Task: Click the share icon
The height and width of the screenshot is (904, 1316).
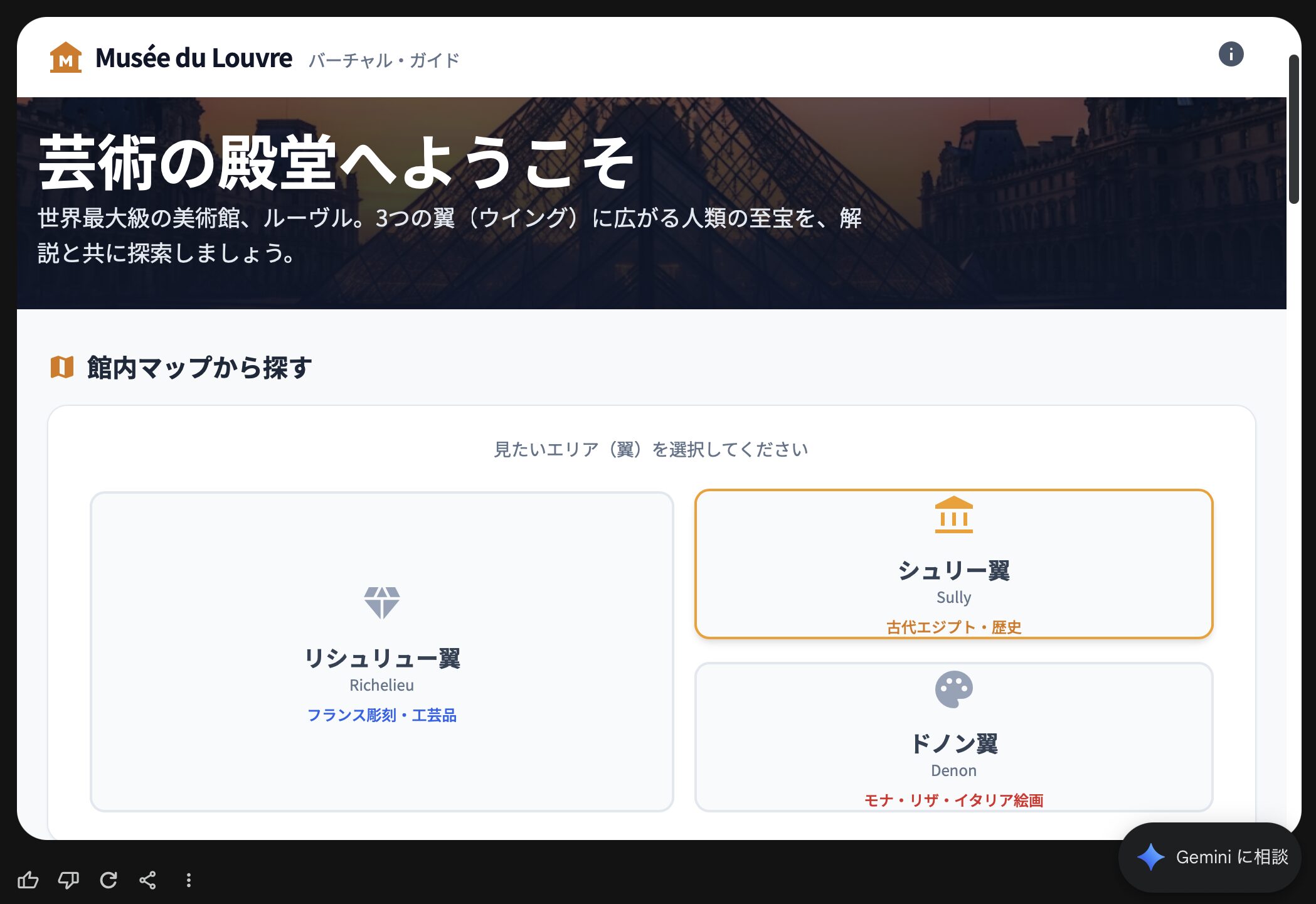Action: (148, 880)
